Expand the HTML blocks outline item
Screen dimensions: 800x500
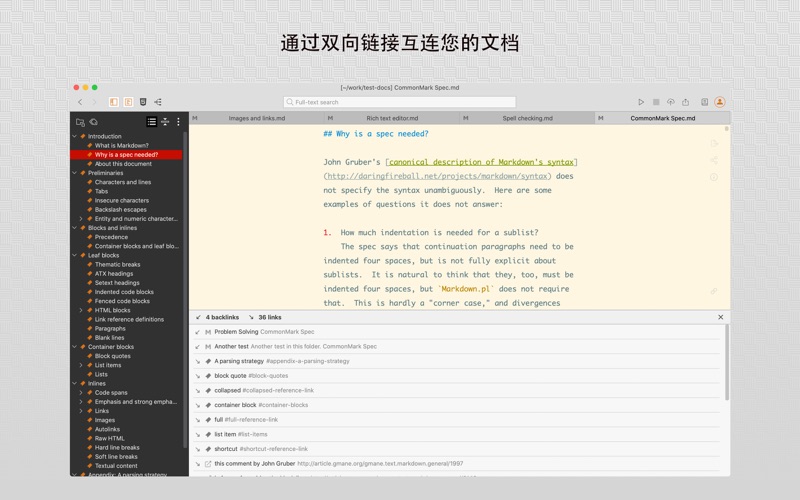81,310
